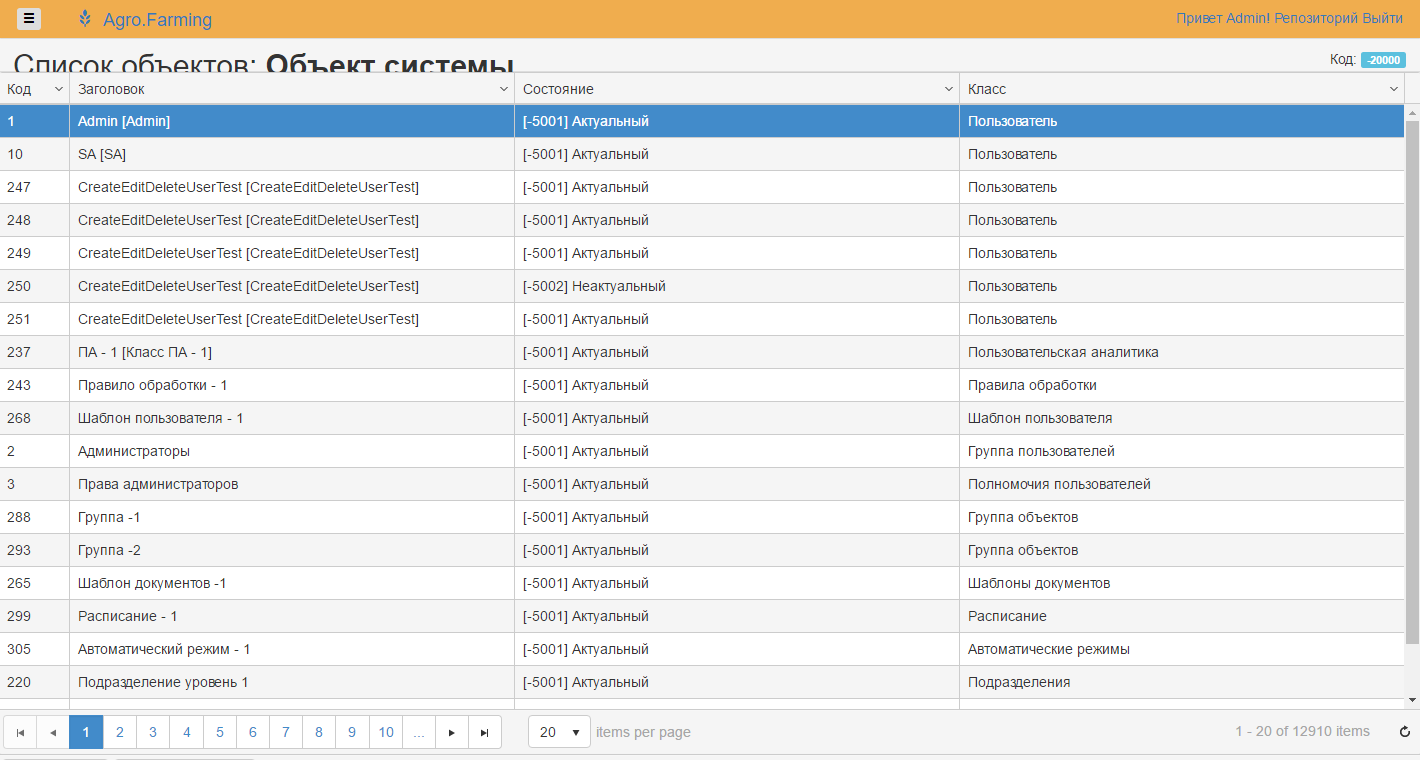1420x760 pixels.
Task: Select the Admin [Admin] row
Action: click(x=702, y=121)
